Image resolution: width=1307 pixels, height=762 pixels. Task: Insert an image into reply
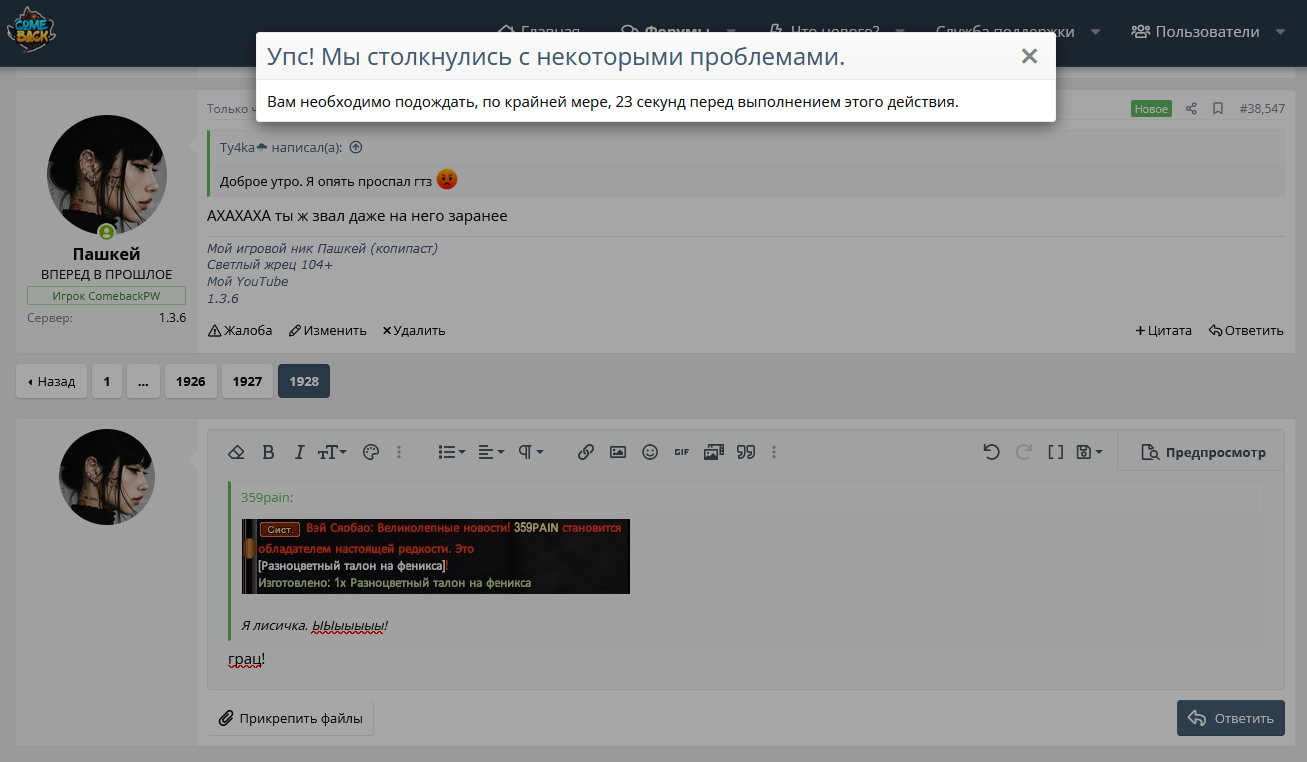click(x=618, y=452)
